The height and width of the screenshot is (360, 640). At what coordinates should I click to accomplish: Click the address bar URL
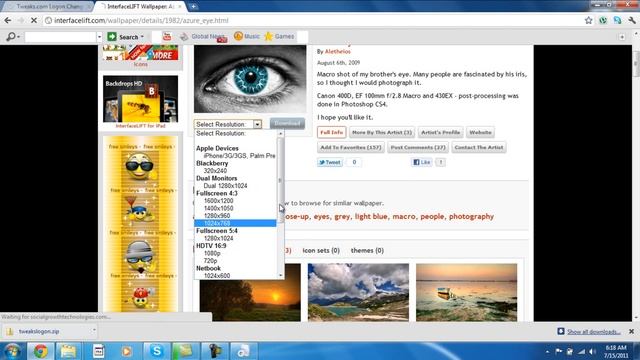point(141,20)
